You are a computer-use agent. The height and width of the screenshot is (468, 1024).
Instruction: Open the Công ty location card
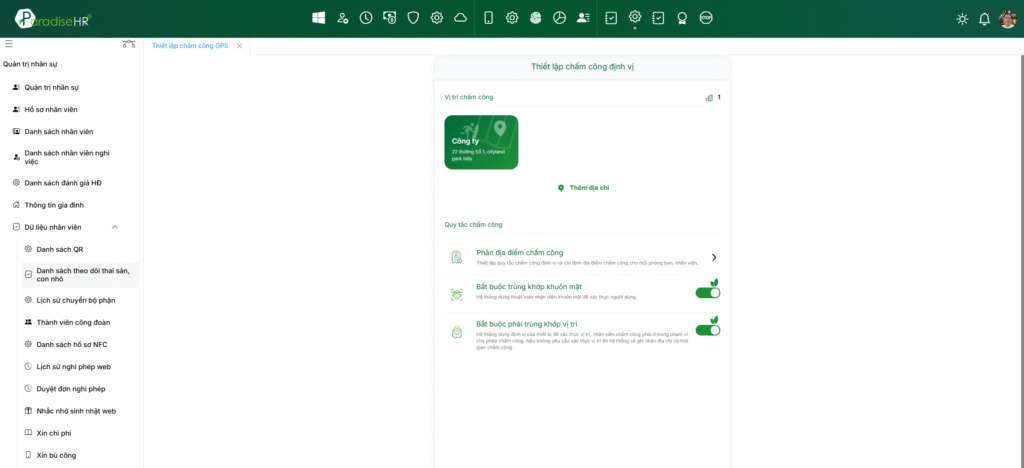coord(481,142)
